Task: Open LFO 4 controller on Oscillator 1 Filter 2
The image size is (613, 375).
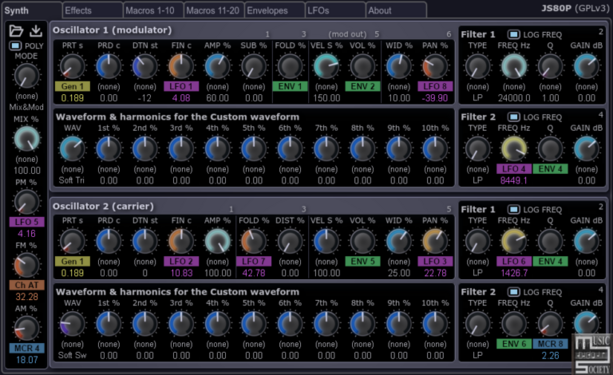Action: [x=514, y=169]
